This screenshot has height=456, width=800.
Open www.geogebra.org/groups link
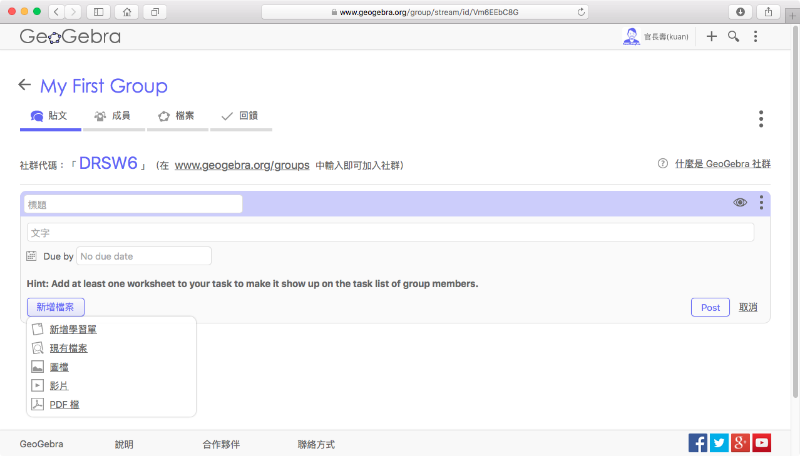242,165
